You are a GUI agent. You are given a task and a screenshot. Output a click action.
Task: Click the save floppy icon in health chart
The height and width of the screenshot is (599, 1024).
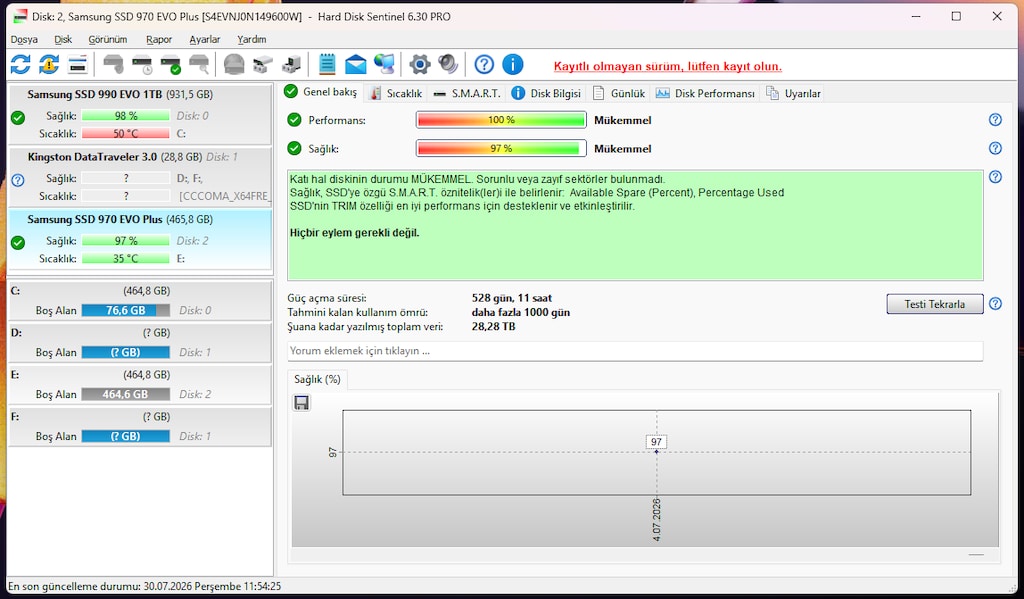point(301,402)
